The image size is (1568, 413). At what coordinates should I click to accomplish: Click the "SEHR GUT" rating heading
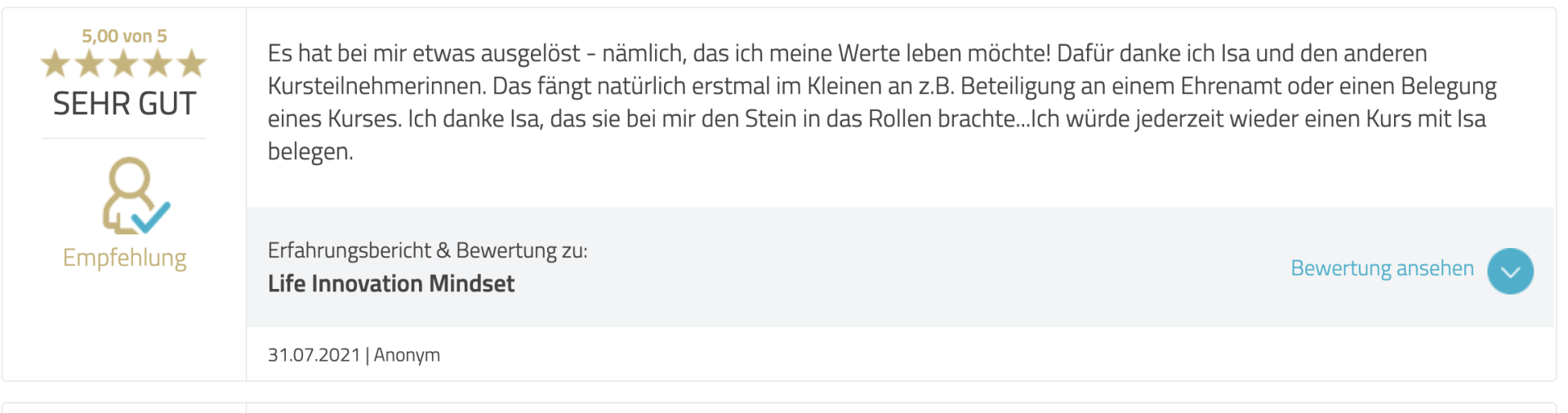124,104
